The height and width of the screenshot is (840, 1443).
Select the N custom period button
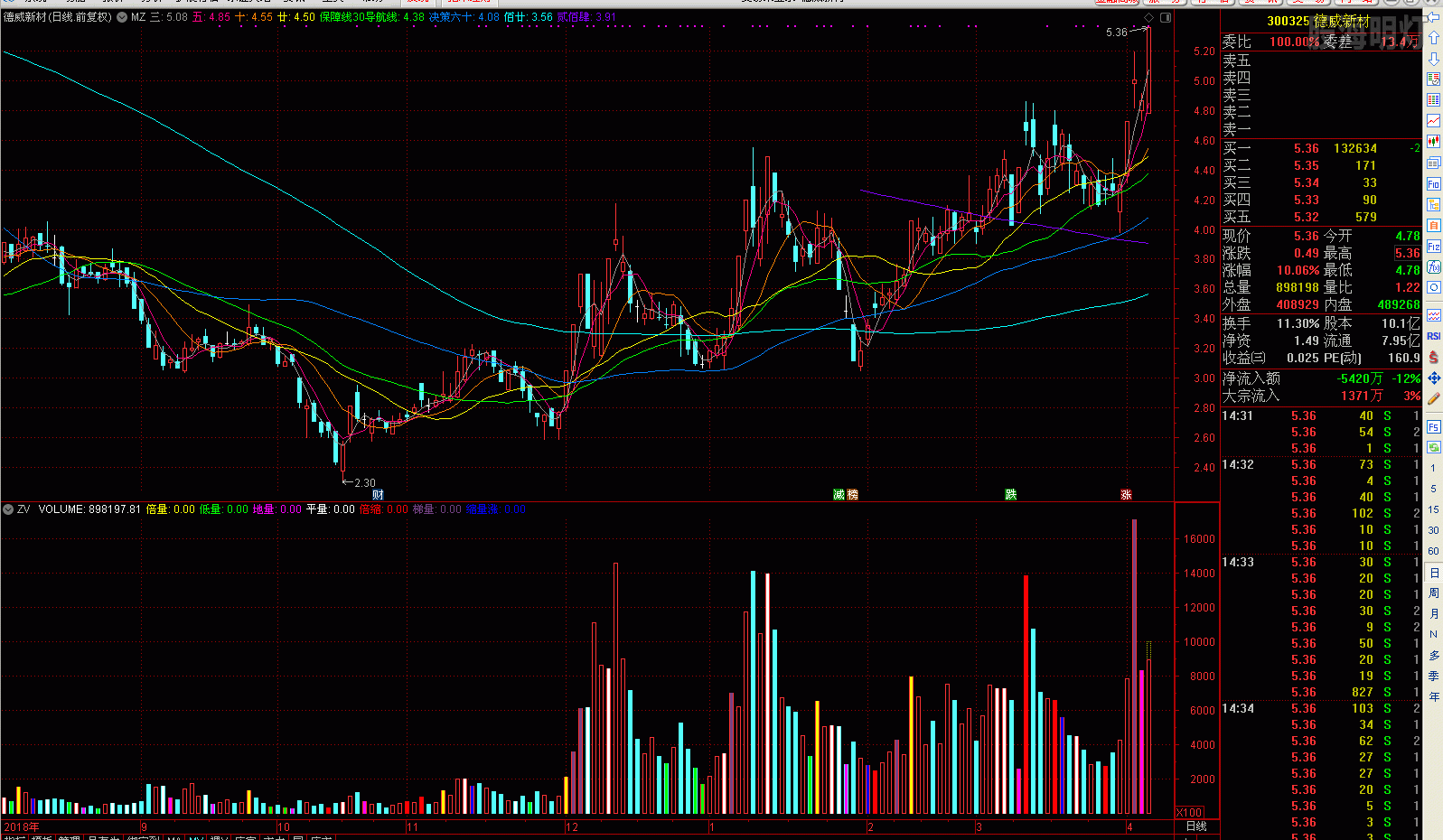click(x=1433, y=634)
